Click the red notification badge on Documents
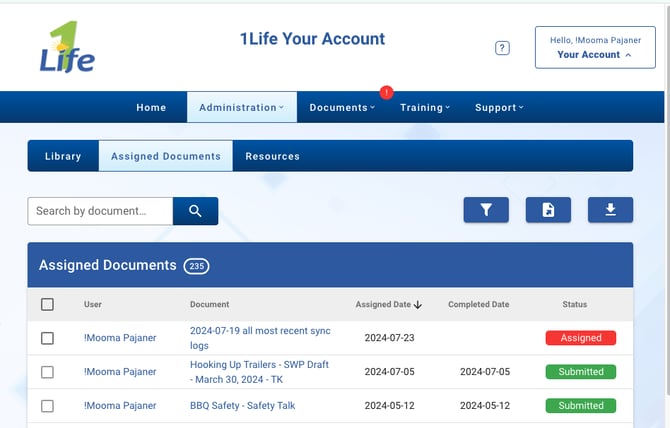This screenshot has width=670, height=428. coord(386,93)
